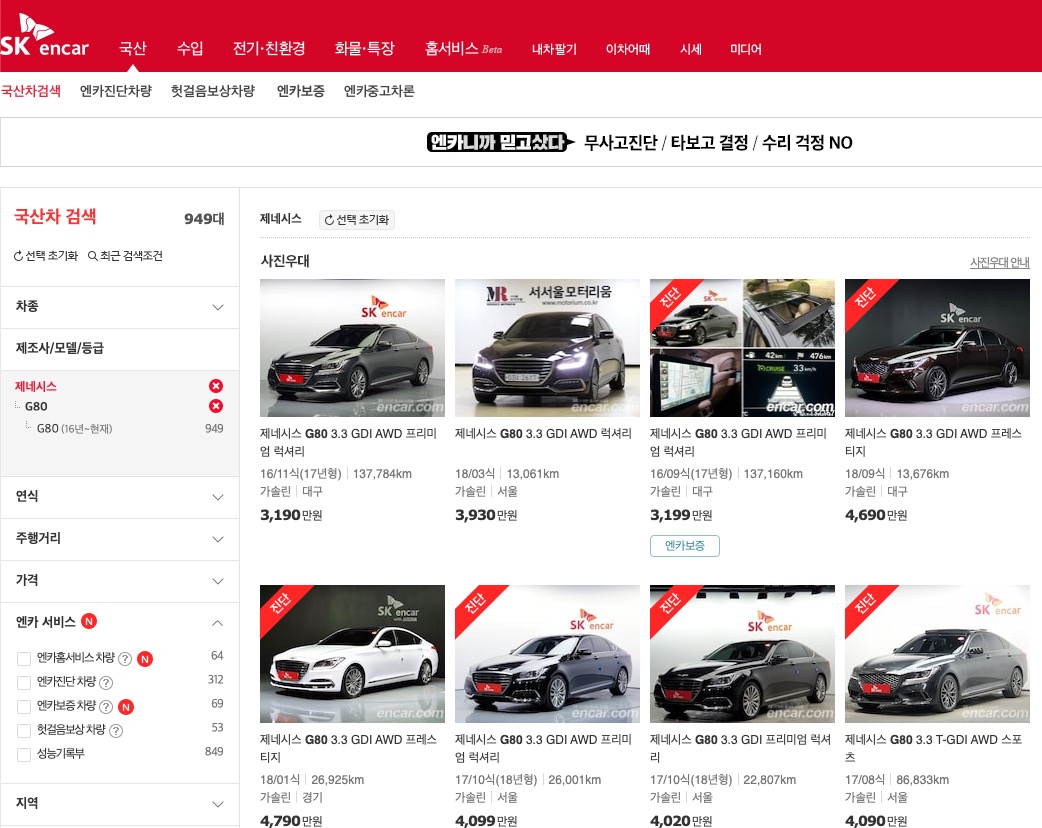
Task: Click the 엔카보증 badge under the 3,199만원 listing
Action: 684,546
